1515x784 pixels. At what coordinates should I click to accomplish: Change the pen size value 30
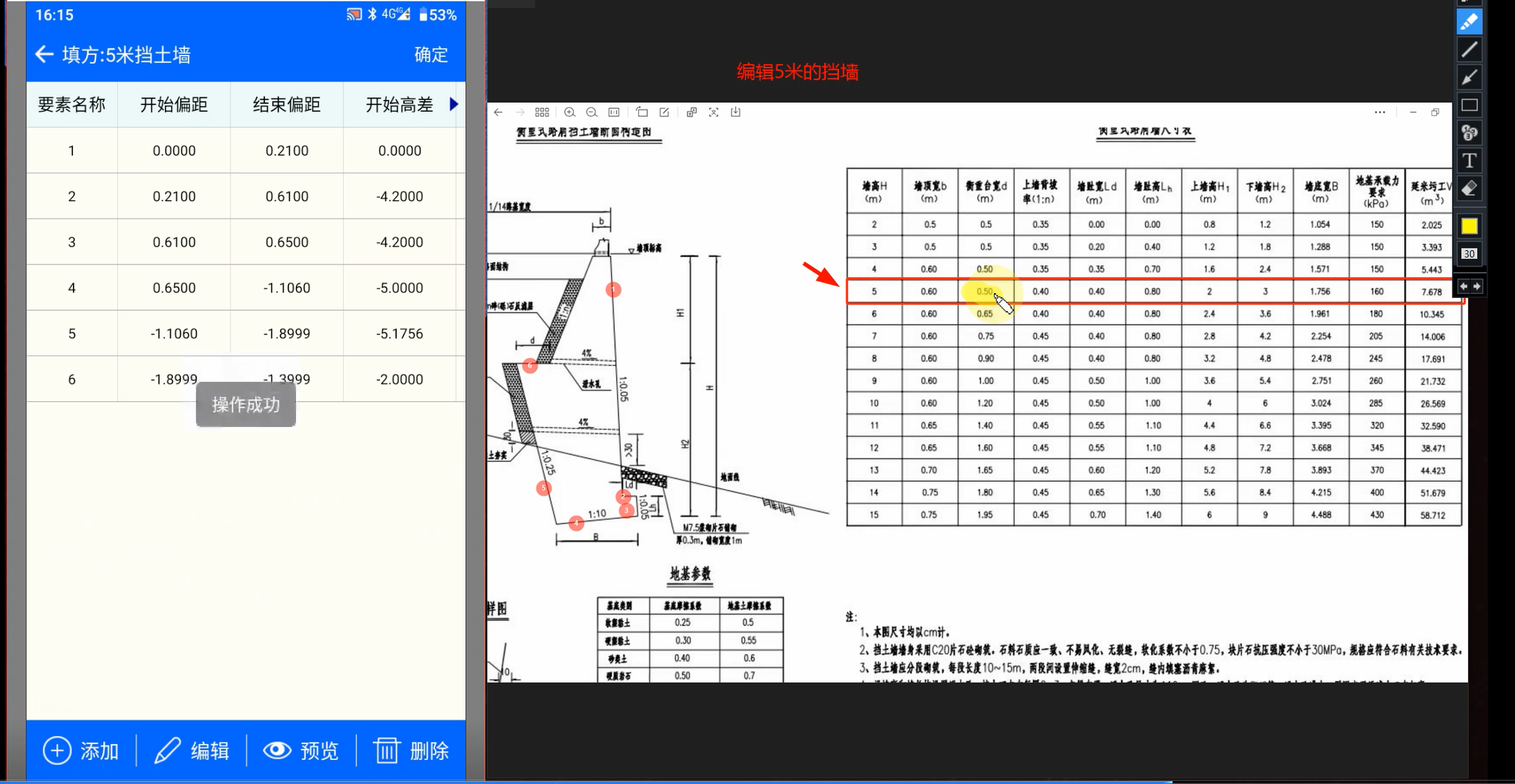point(1469,254)
